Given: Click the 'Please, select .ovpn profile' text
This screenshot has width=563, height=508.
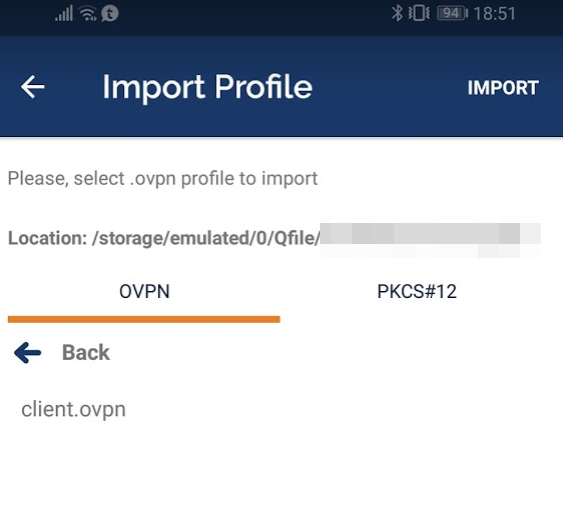Looking at the screenshot, I should (x=163, y=178).
